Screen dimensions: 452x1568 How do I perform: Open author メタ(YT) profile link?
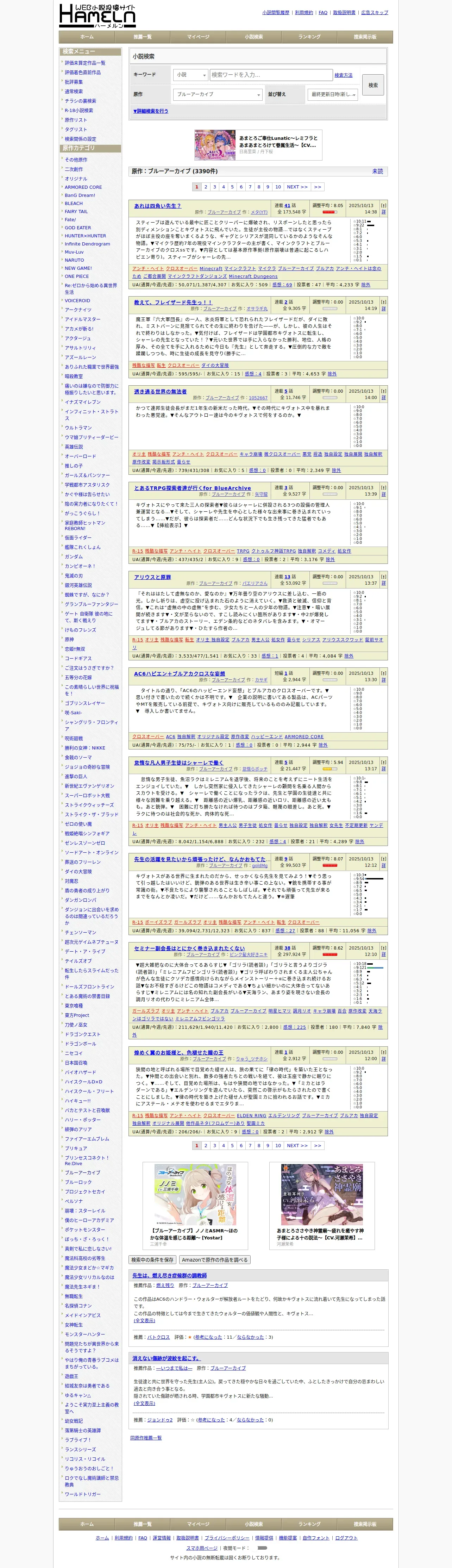[x=259, y=212]
